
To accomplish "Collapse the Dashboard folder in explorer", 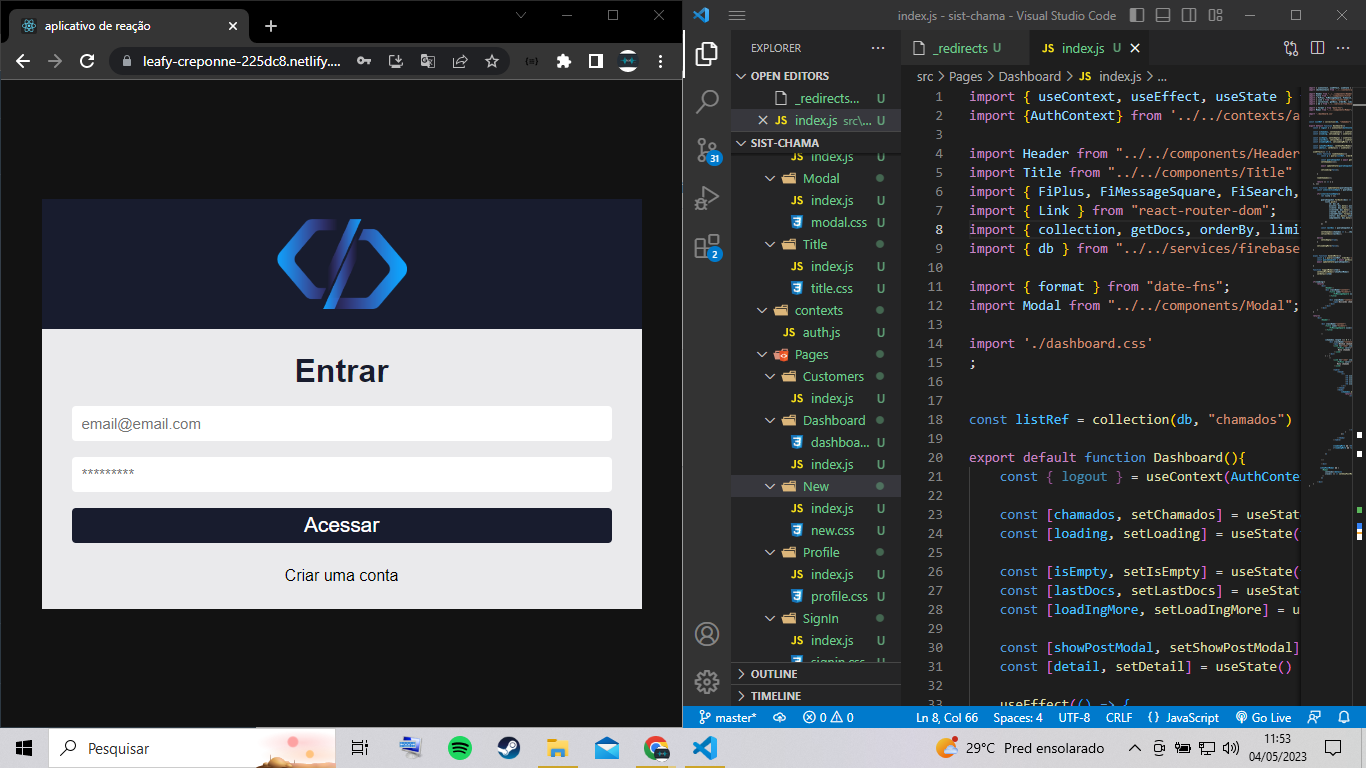I will point(815,421).
